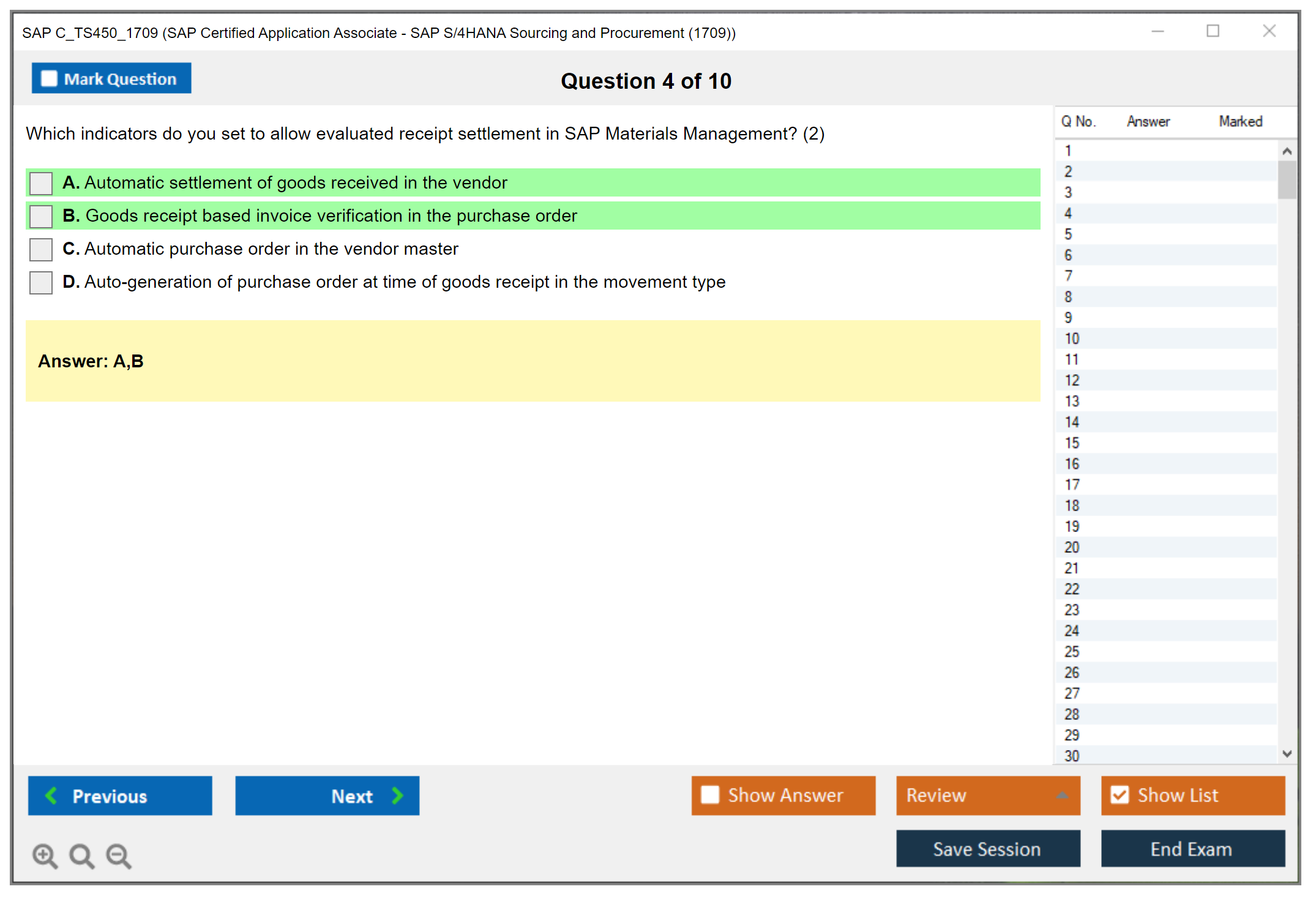This screenshot has height=900, width=1316.
Task: Tick checkbox for answer A
Action: [41, 183]
